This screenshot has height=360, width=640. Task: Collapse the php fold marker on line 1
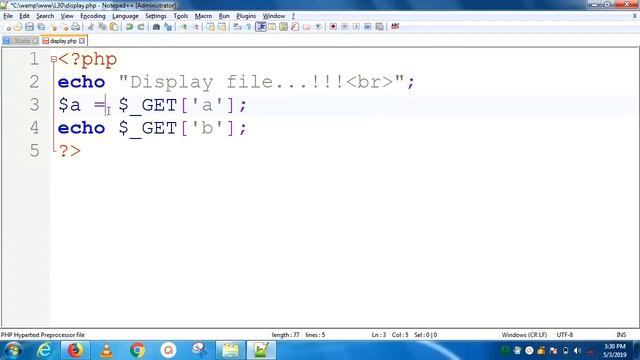click(x=53, y=59)
